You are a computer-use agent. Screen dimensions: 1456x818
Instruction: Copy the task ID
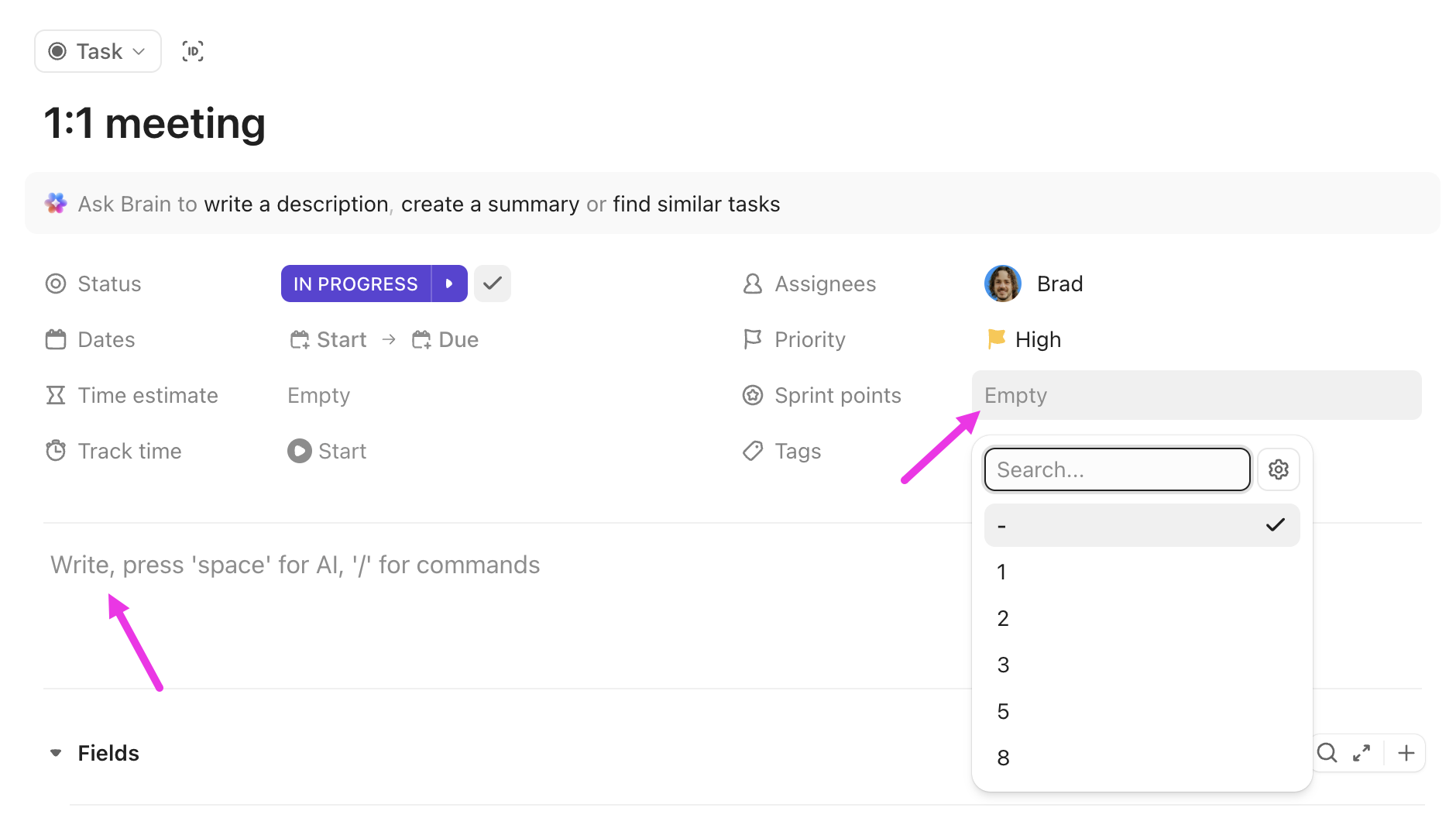(192, 50)
